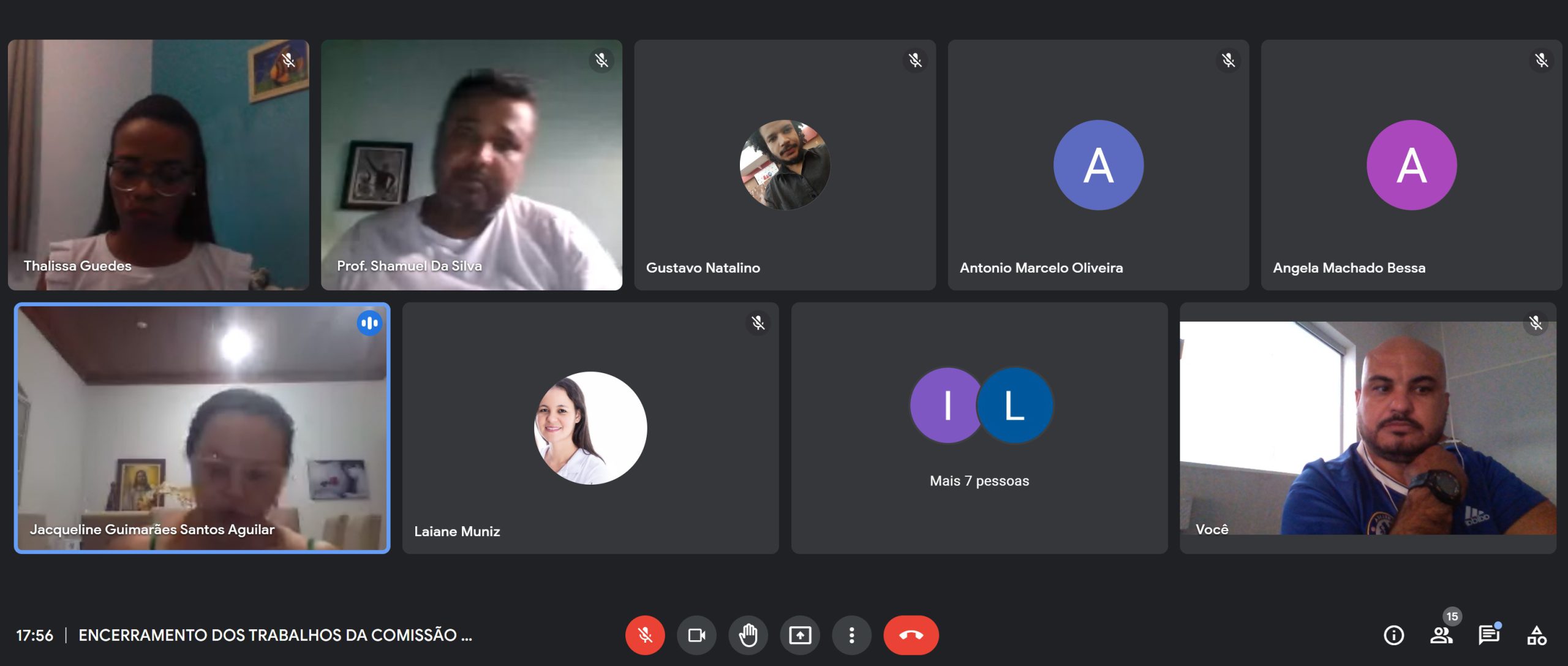Click the Laiane Muniz name label
This screenshot has height=666, width=1568.
(x=457, y=531)
